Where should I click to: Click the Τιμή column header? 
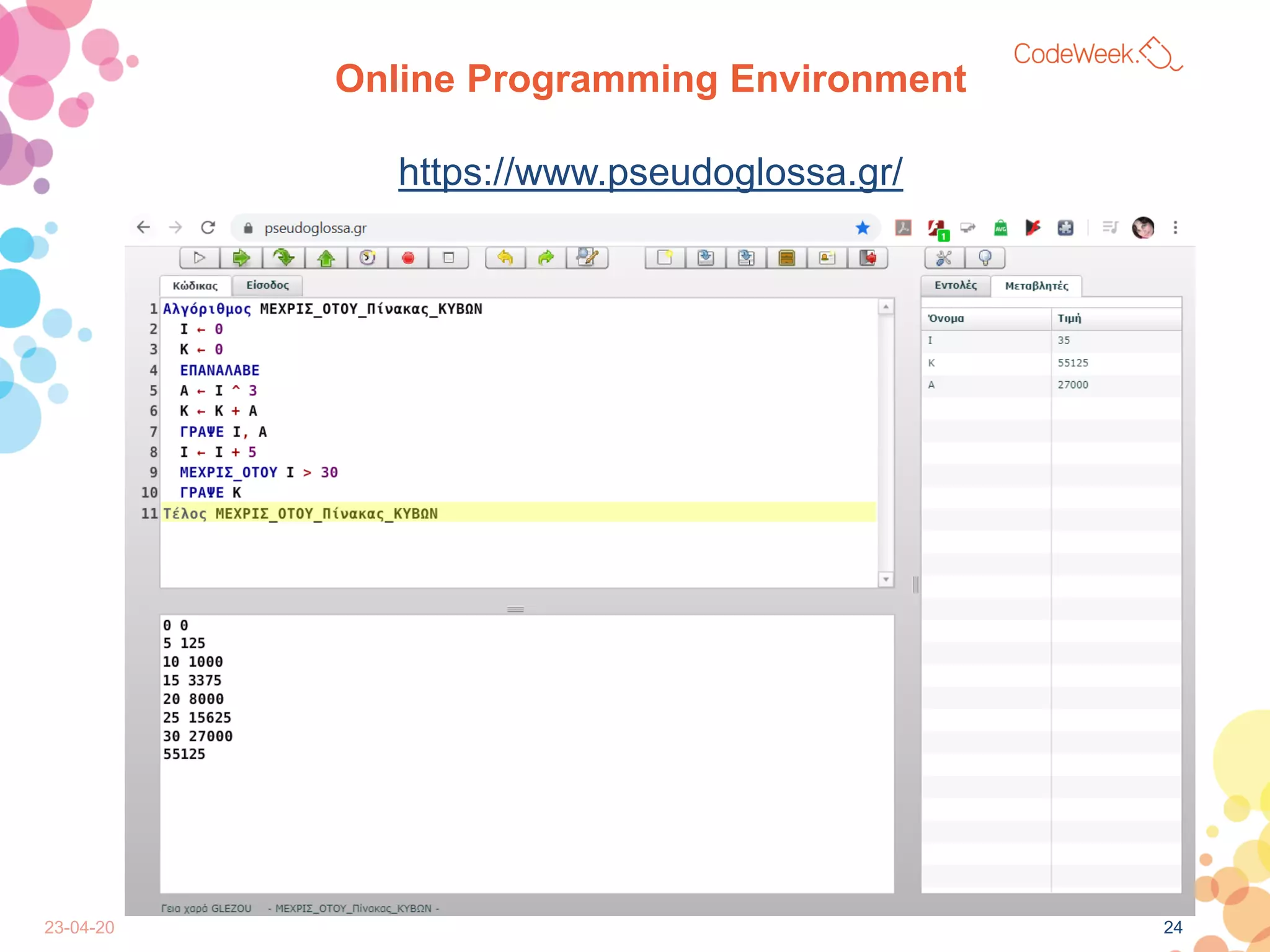(1116, 319)
